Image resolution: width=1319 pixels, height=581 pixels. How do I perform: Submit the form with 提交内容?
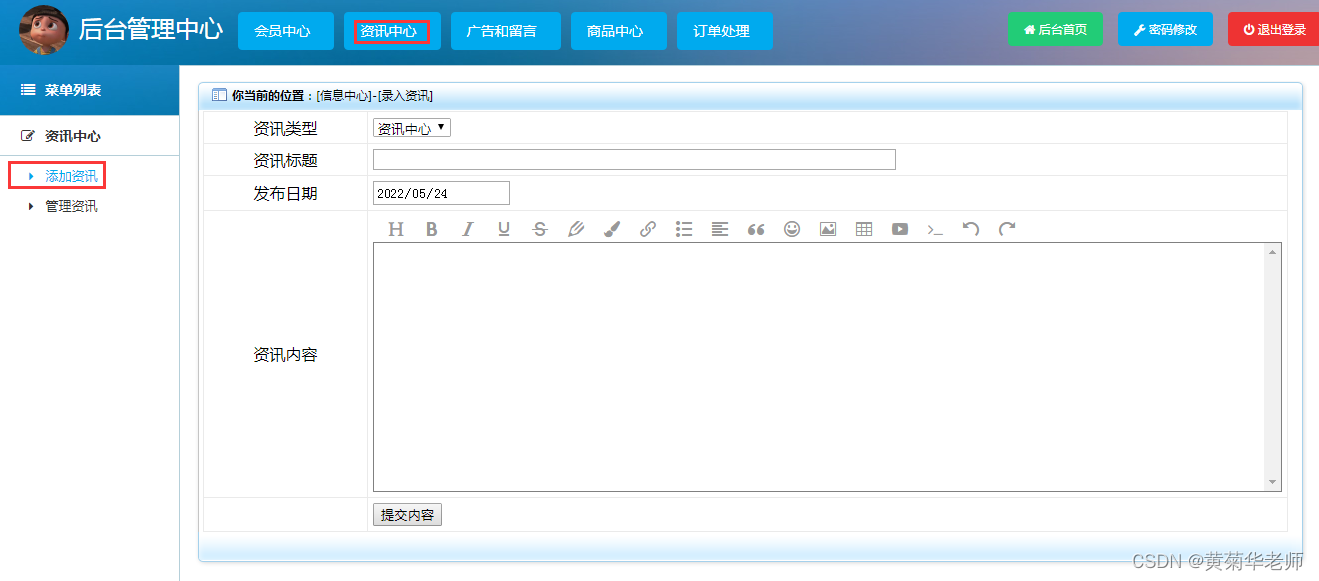click(407, 515)
